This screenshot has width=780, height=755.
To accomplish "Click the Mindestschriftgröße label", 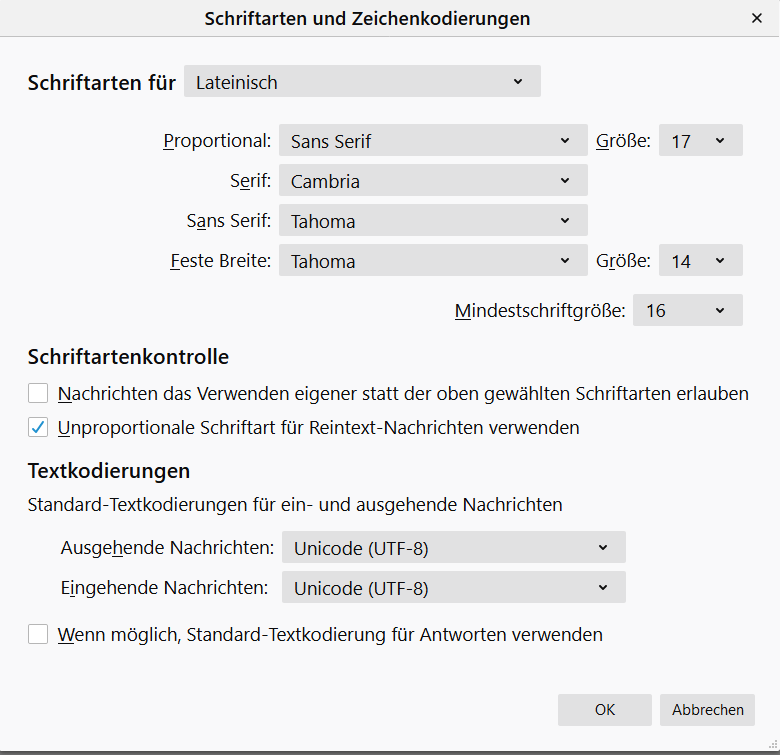I will pyautogui.click(x=540, y=311).
